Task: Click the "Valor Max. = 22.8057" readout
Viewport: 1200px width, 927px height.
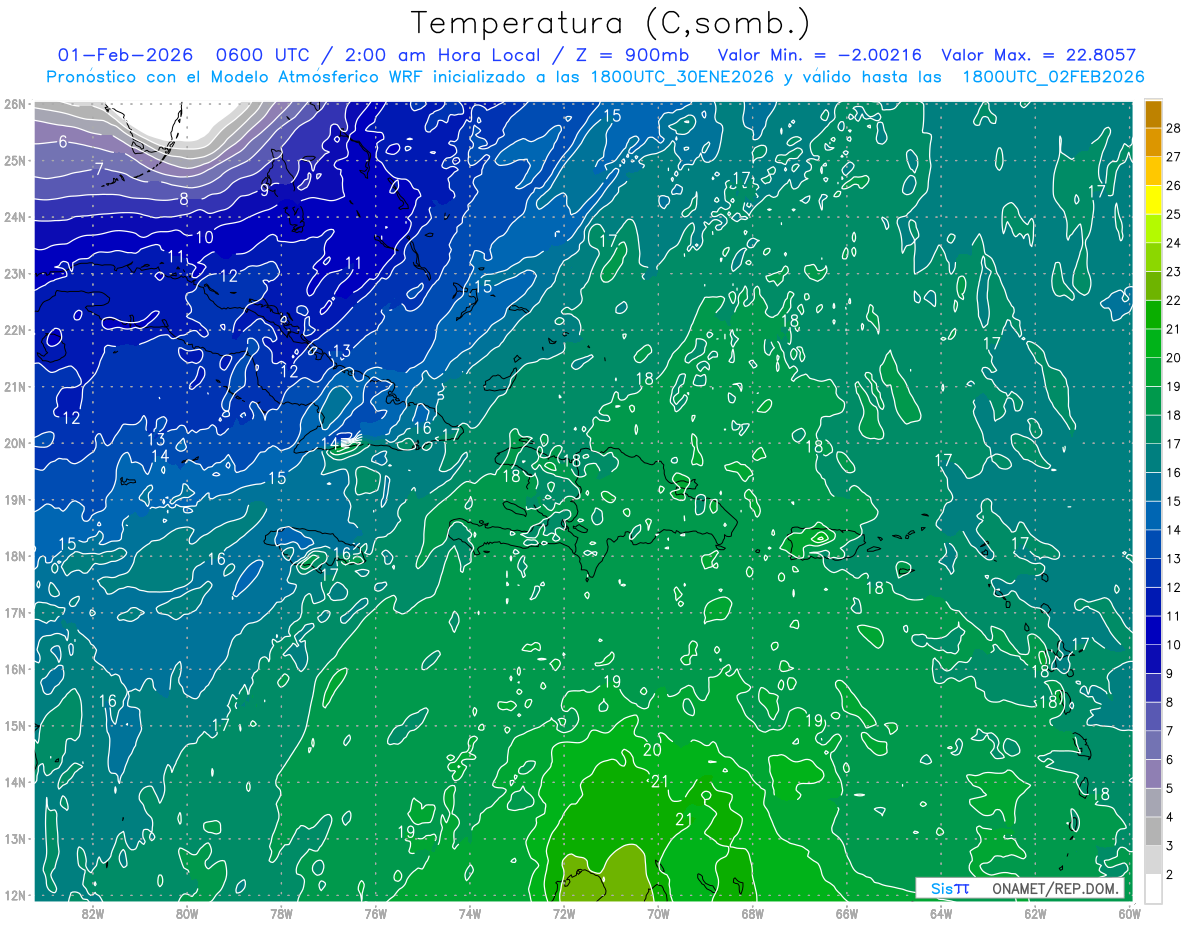Action: click(x=1039, y=55)
